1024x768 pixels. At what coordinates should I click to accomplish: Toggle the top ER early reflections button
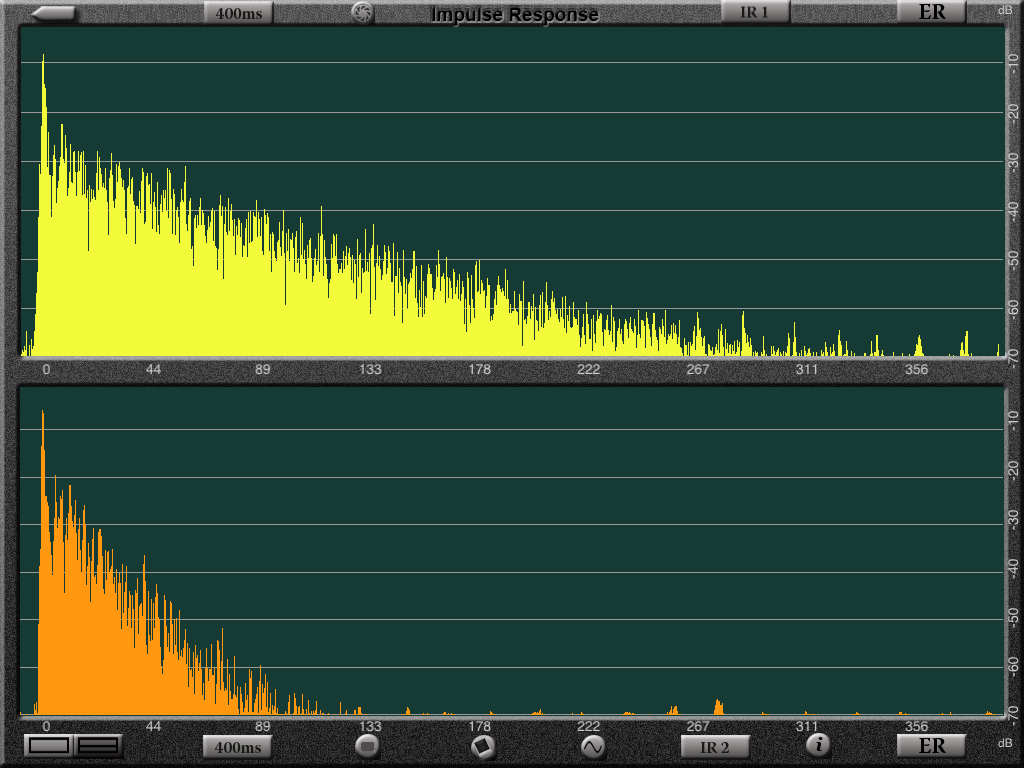(931, 13)
